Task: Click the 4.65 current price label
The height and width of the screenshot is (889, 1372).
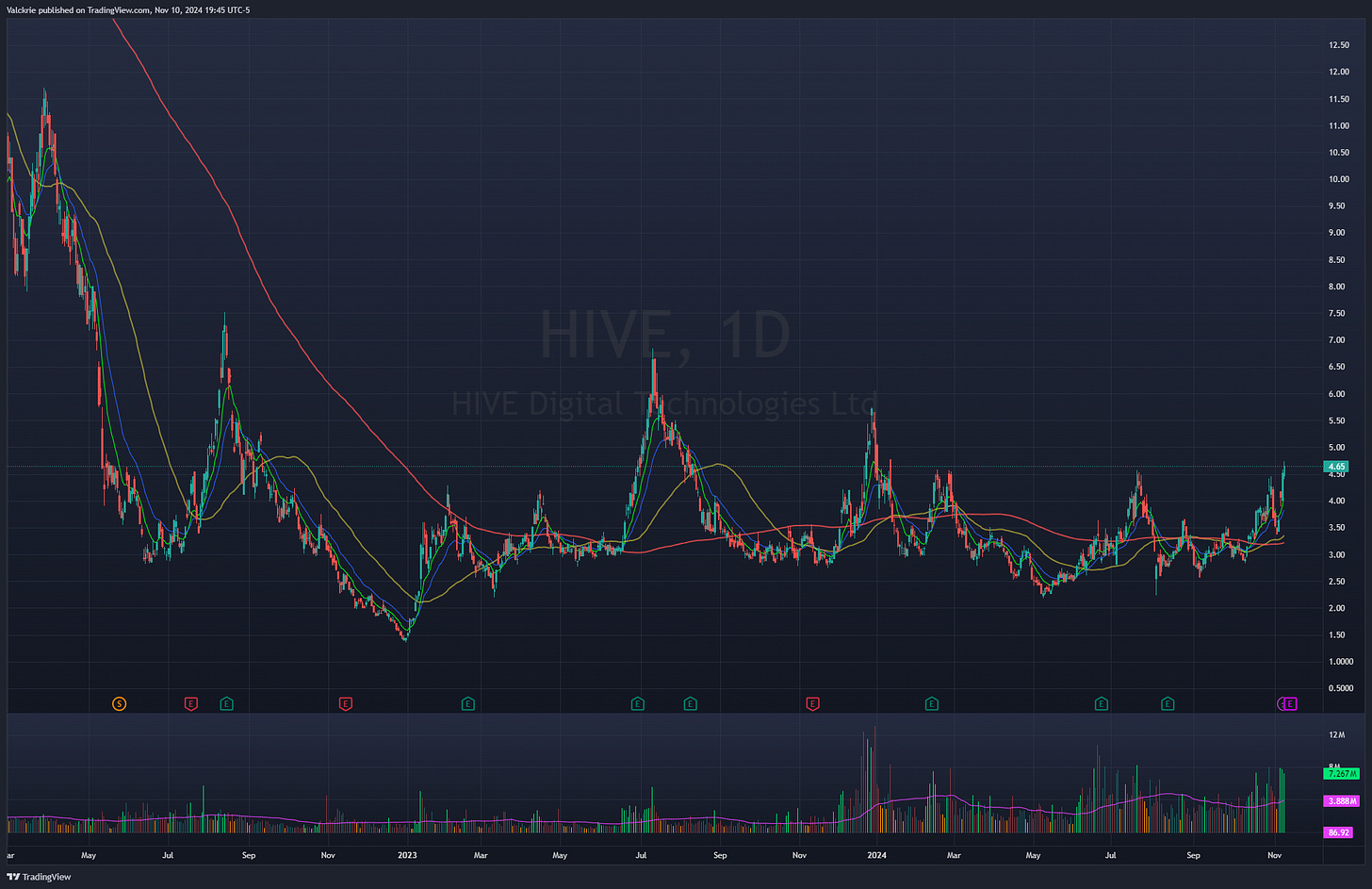Action: click(x=1336, y=467)
